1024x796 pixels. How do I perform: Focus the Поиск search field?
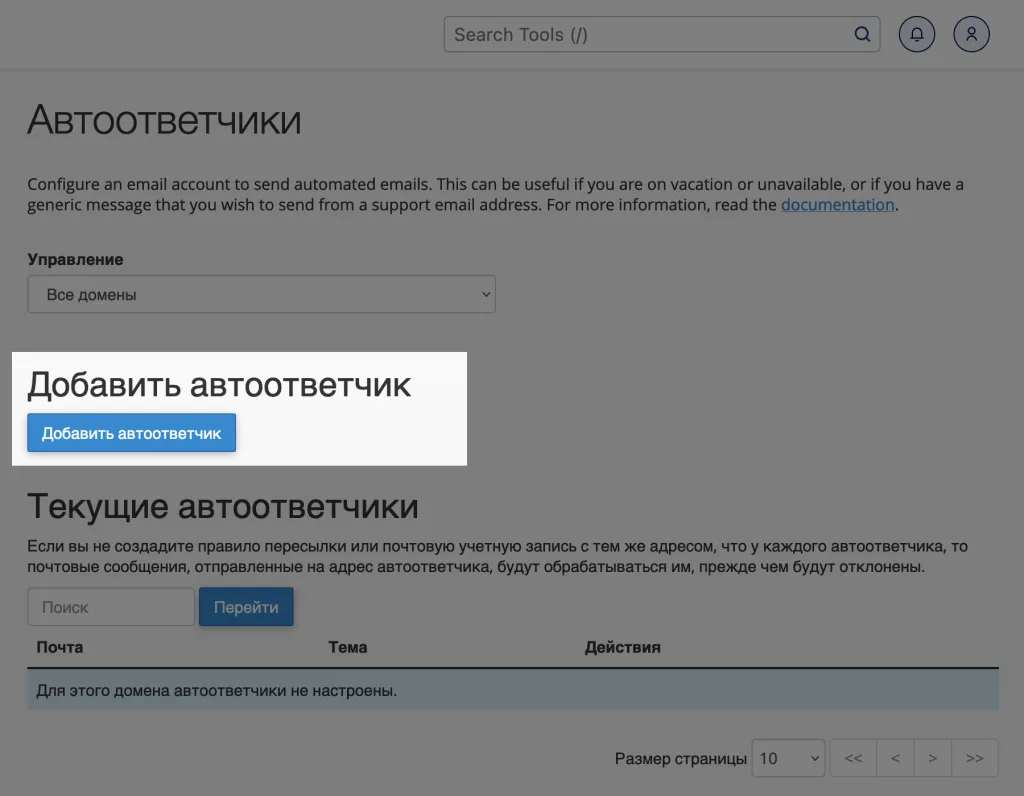tap(111, 607)
